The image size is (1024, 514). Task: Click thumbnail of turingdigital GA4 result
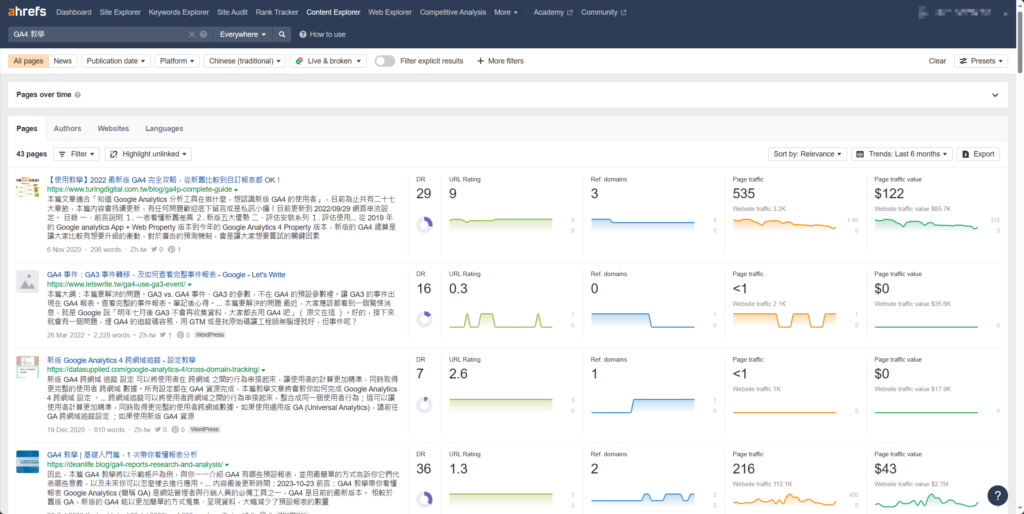(x=27, y=188)
